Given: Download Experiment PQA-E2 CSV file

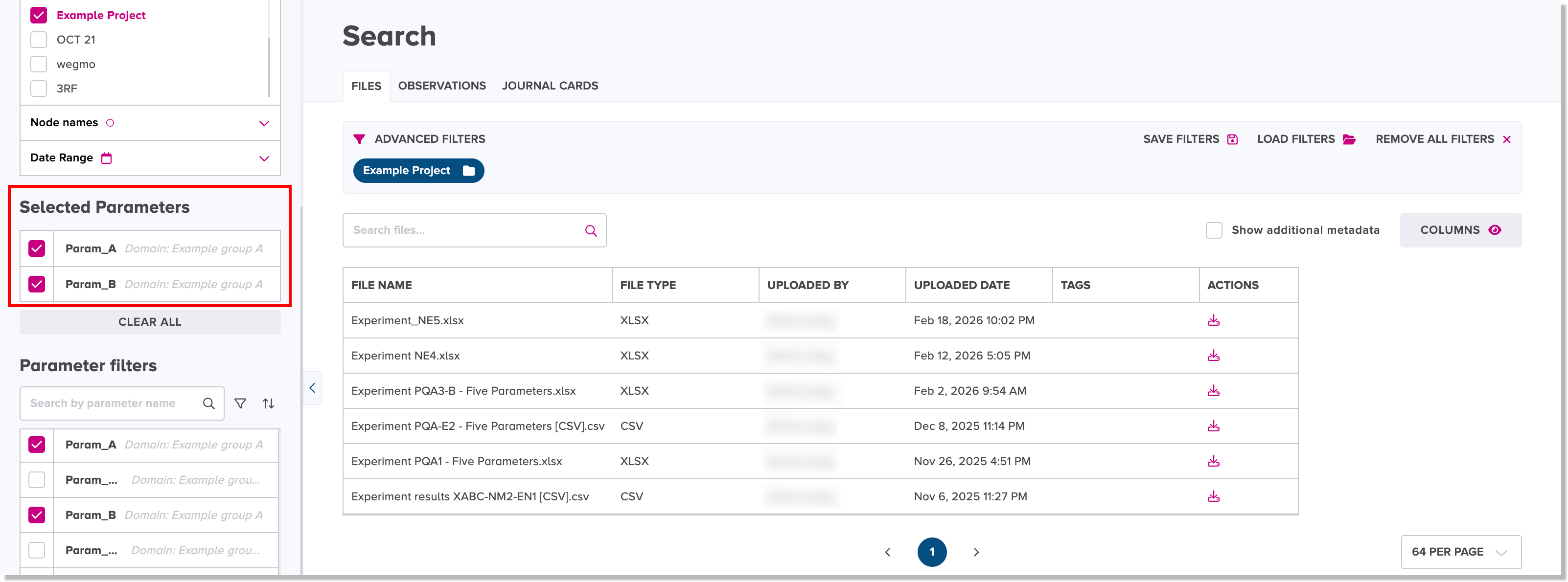Looking at the screenshot, I should pos(1213,426).
